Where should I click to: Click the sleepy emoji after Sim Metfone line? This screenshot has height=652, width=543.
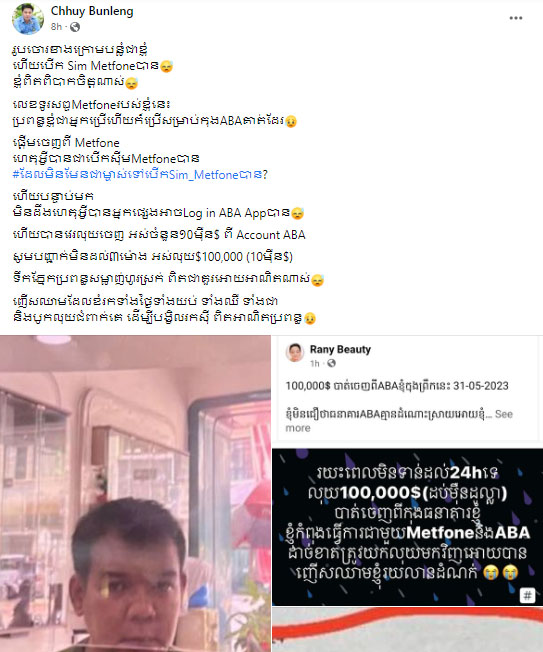[x=167, y=66]
